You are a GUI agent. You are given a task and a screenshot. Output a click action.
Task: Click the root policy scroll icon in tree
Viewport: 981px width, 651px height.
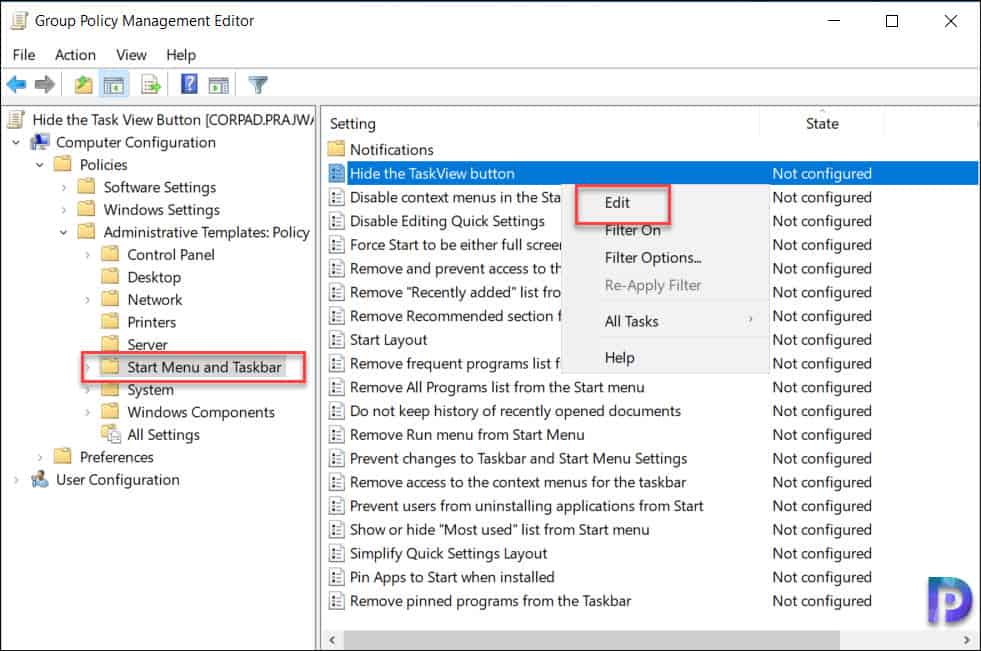click(x=17, y=119)
